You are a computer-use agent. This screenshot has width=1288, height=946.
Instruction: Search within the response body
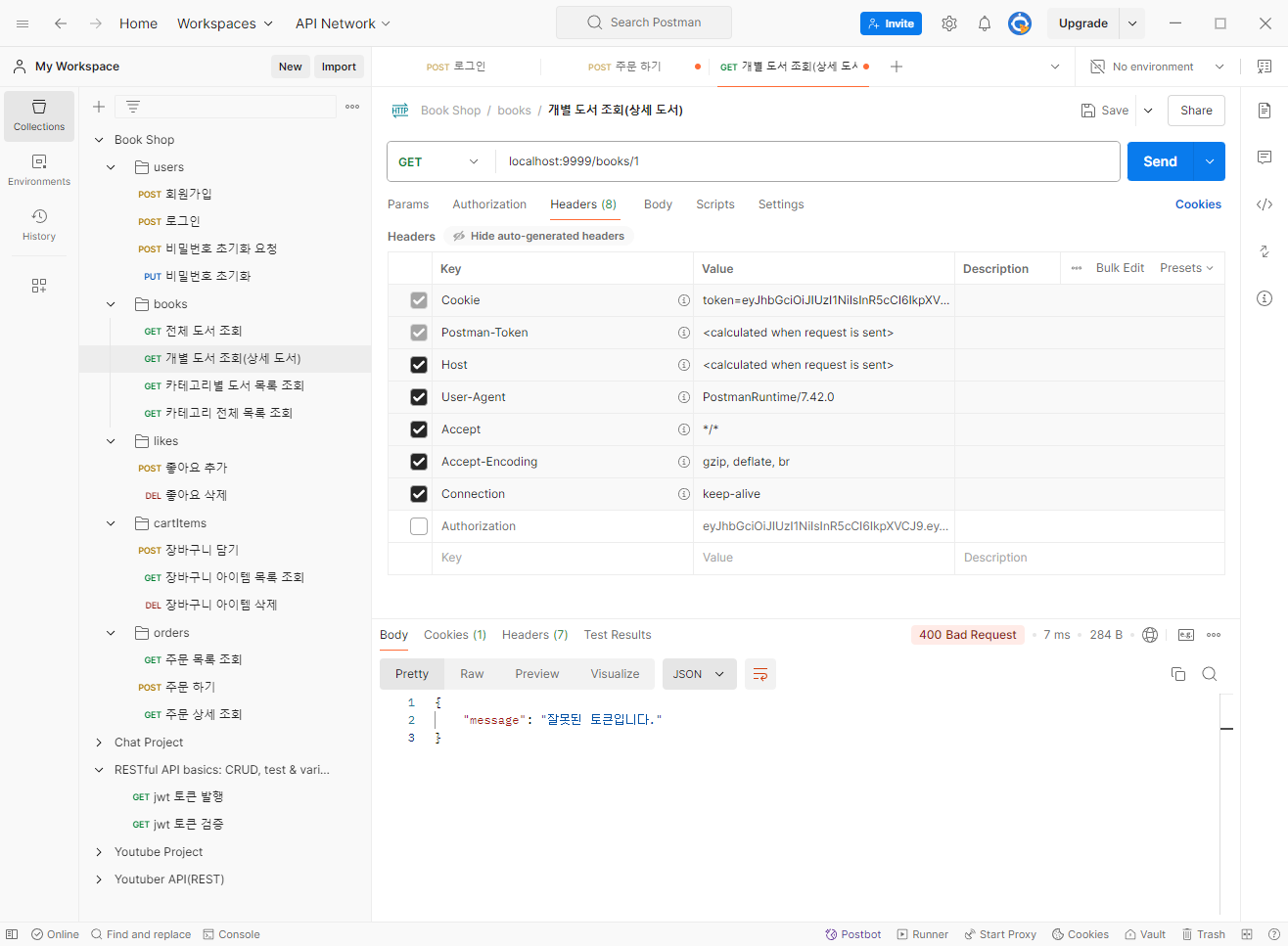click(1210, 674)
